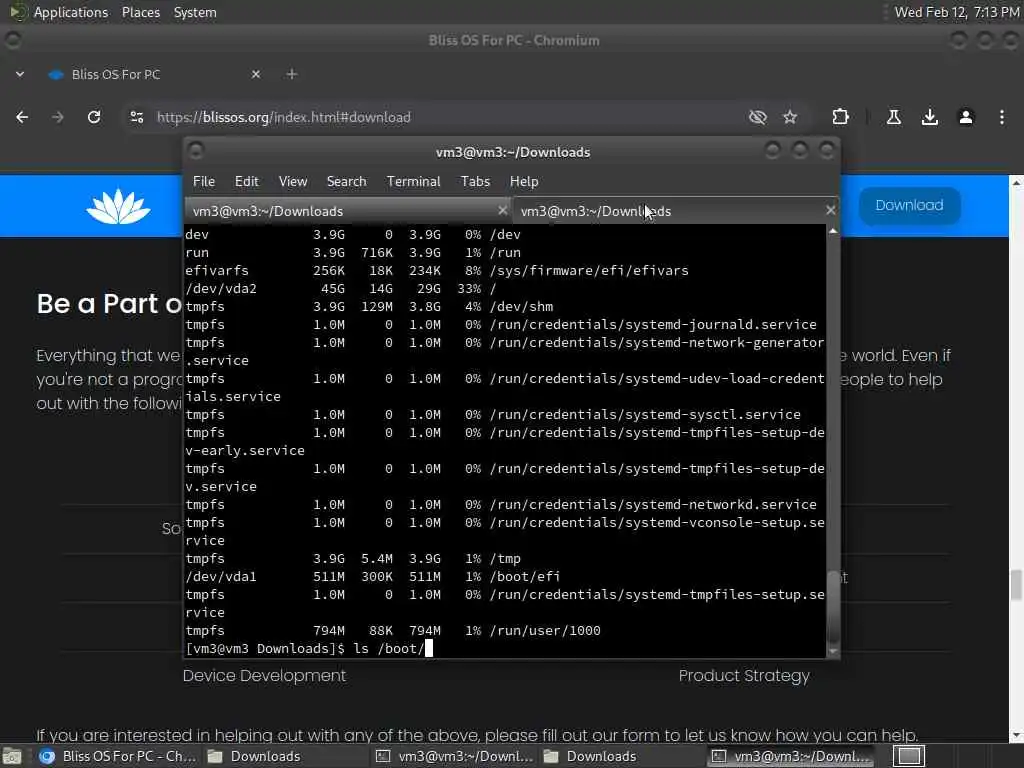Bookmark this page with the star icon
The width and height of the screenshot is (1024, 768).
pyautogui.click(x=790, y=117)
